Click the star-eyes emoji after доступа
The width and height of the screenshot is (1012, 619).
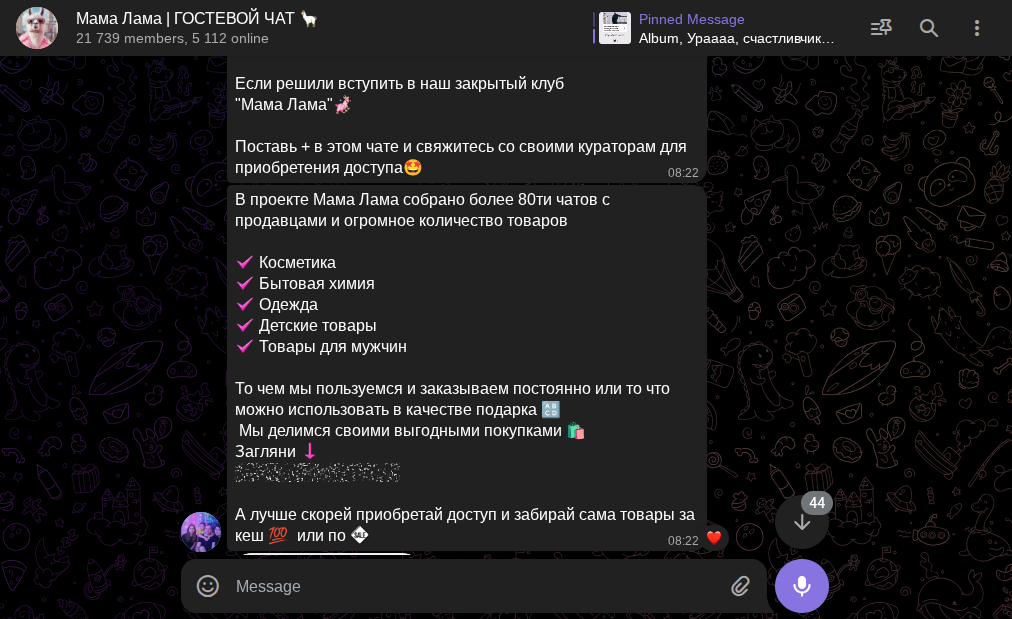click(x=413, y=168)
